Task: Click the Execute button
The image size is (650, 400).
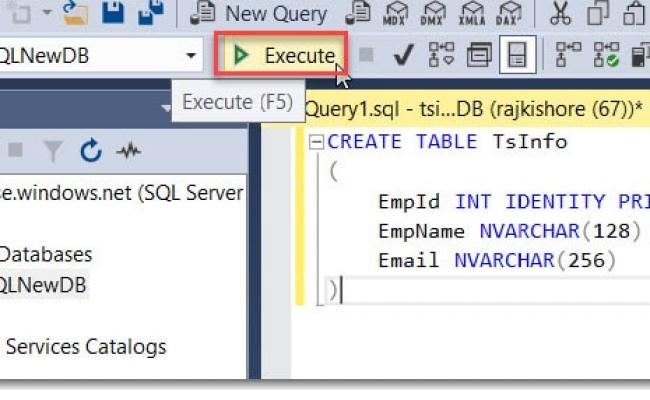Action: click(x=281, y=55)
